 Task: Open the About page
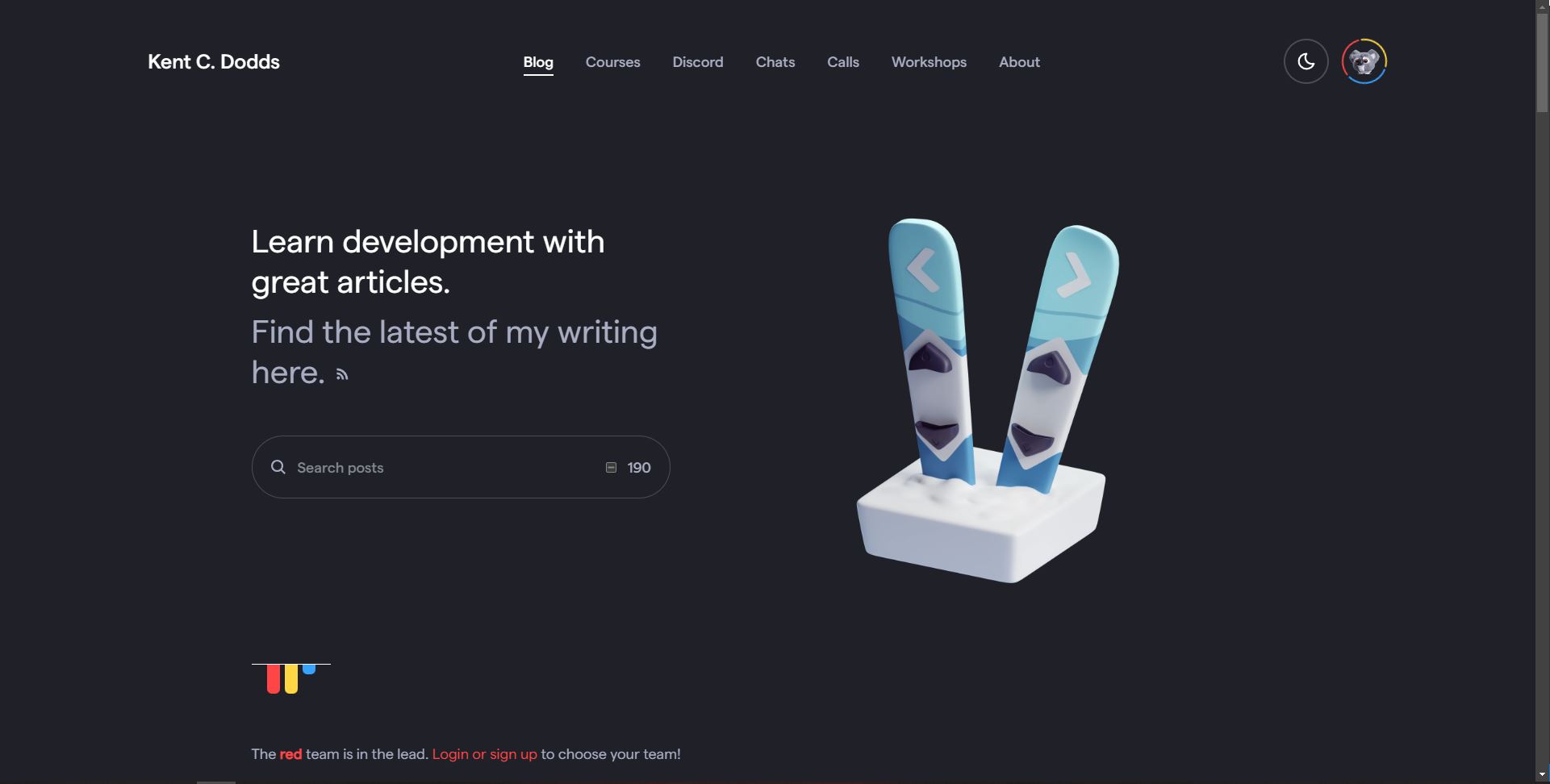[x=1019, y=62]
